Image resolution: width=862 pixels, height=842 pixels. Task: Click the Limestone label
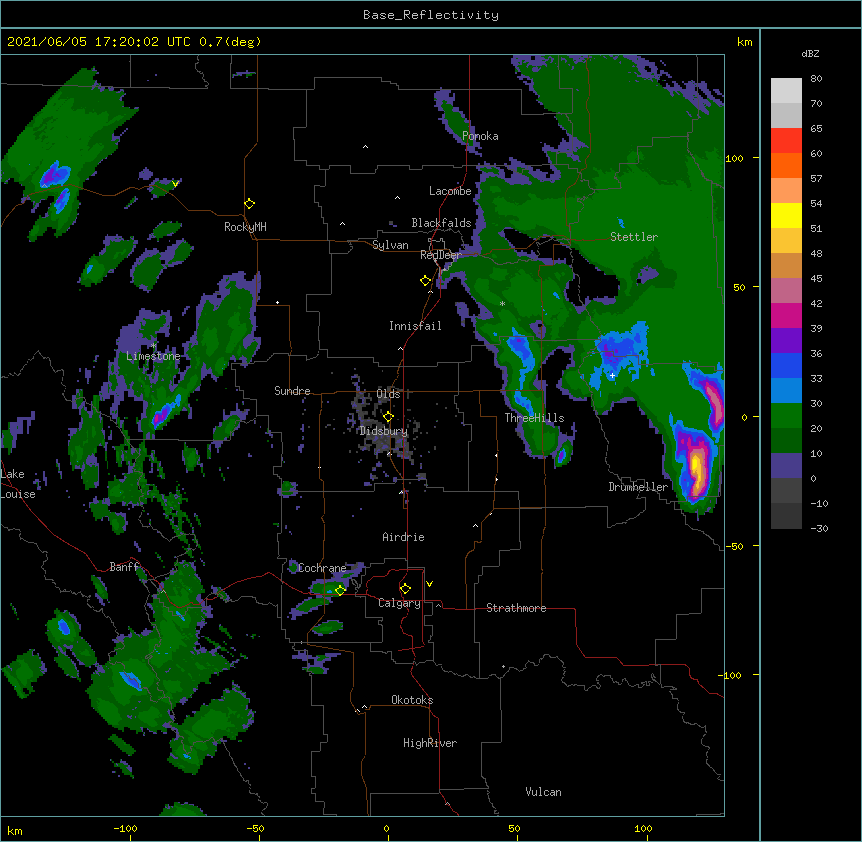(153, 356)
